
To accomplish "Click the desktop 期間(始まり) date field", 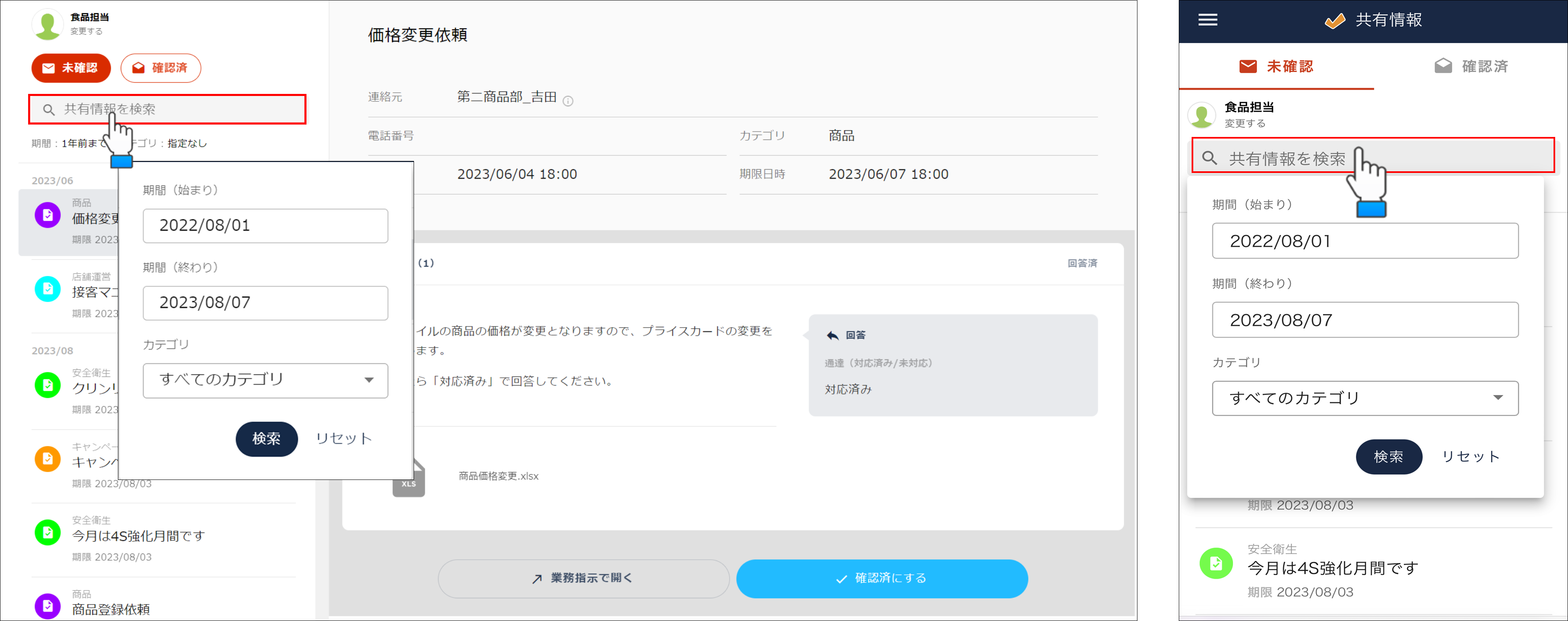I will (x=266, y=226).
